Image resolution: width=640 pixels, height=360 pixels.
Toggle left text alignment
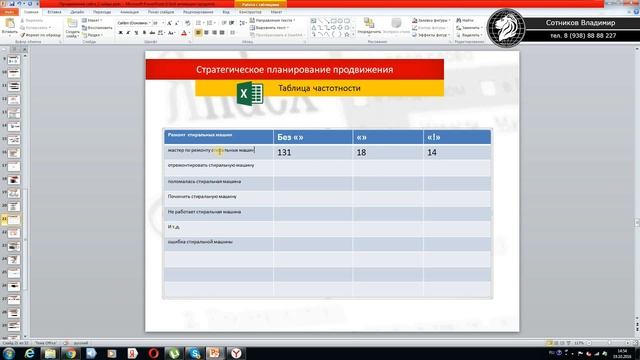click(198, 33)
